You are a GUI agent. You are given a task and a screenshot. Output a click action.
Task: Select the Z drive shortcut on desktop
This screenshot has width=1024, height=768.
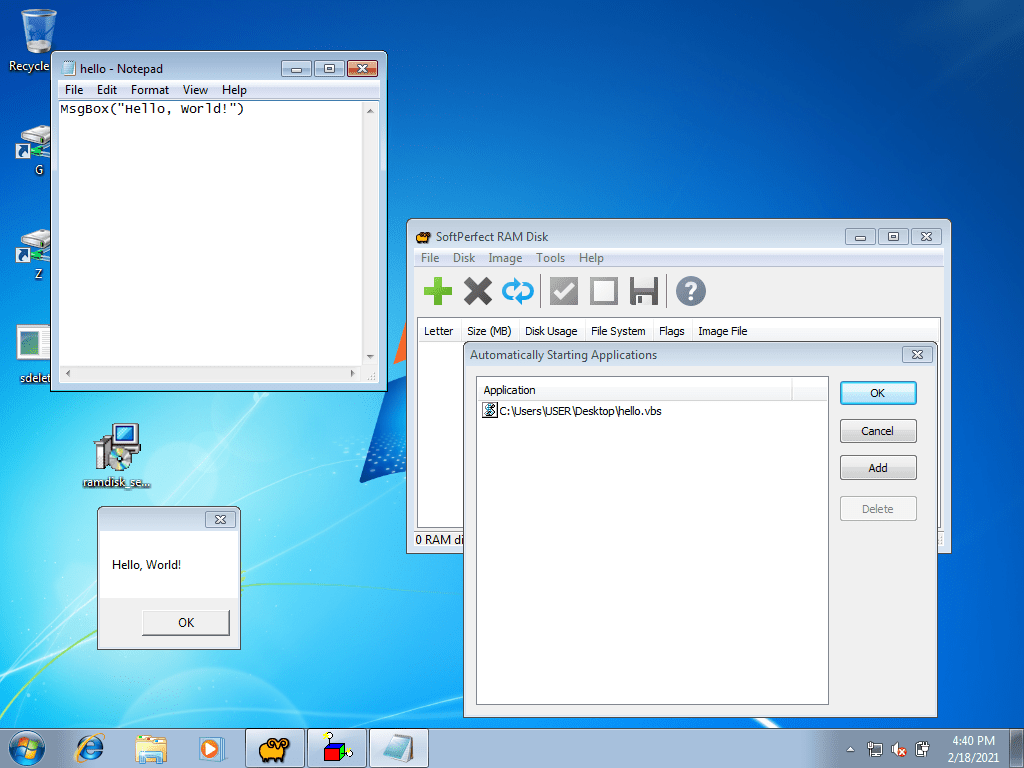(34, 255)
